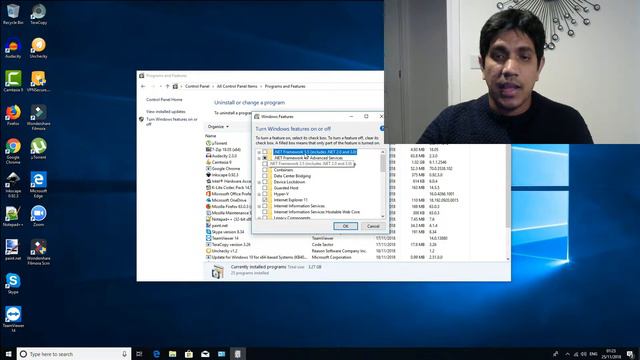Launch Edge from the taskbar
640x360 pixels.
click(156, 354)
